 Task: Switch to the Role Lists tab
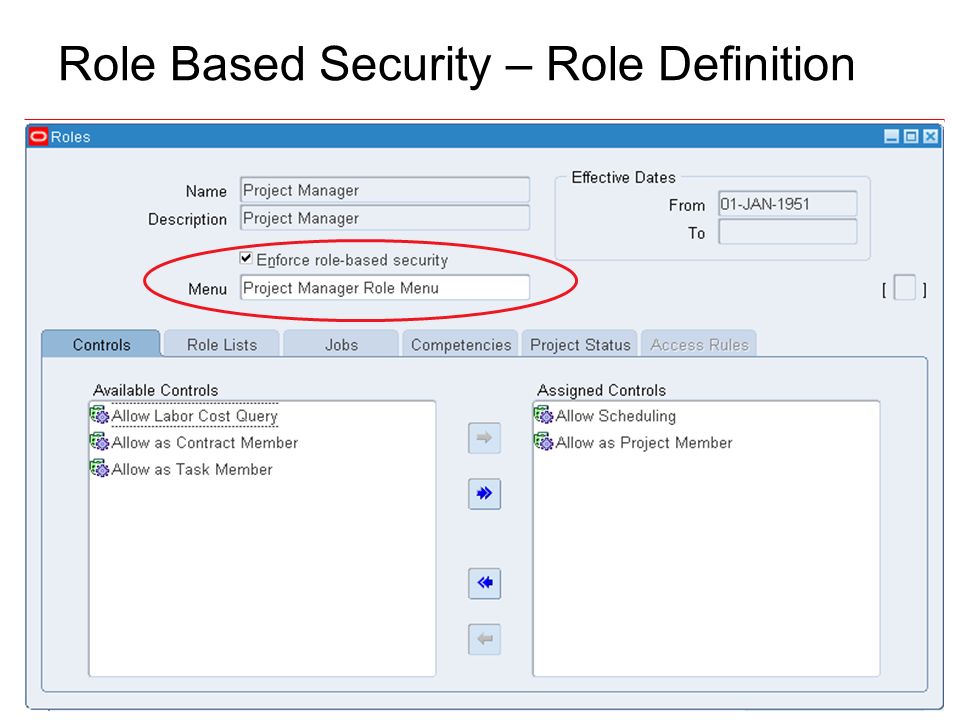coord(222,345)
